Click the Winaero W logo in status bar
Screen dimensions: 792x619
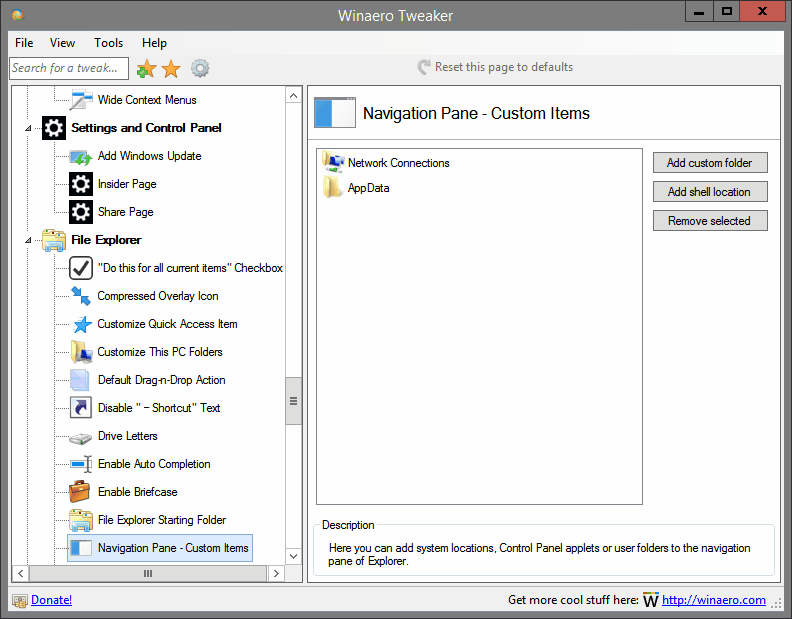[651, 600]
